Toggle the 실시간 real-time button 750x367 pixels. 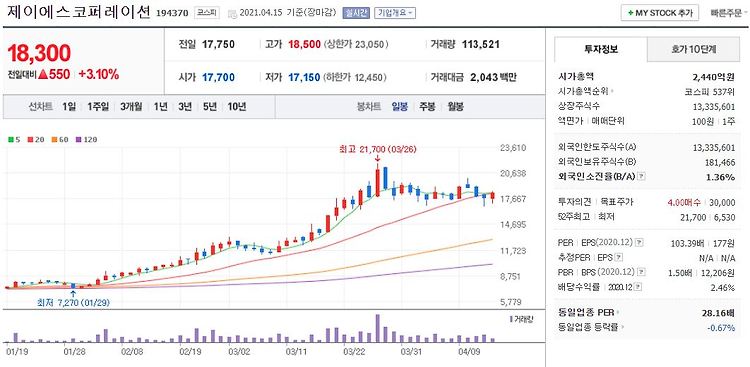(356, 13)
